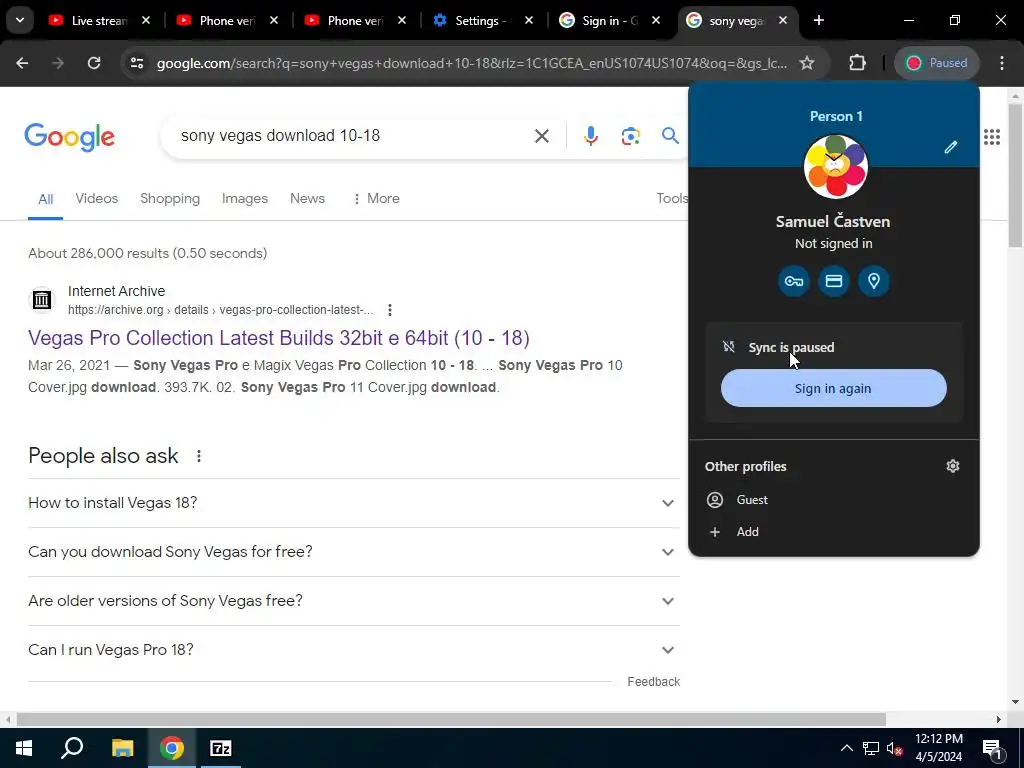Open a new tab with plus button

(819, 20)
